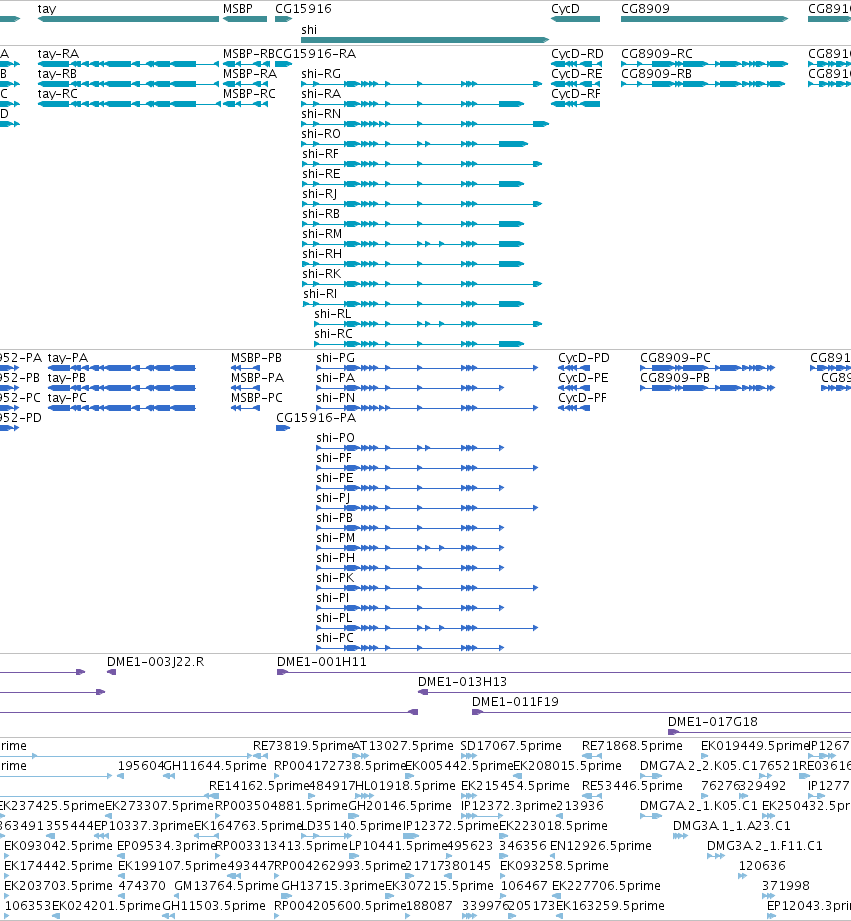Click the shi-RJ transcript label

320,194
